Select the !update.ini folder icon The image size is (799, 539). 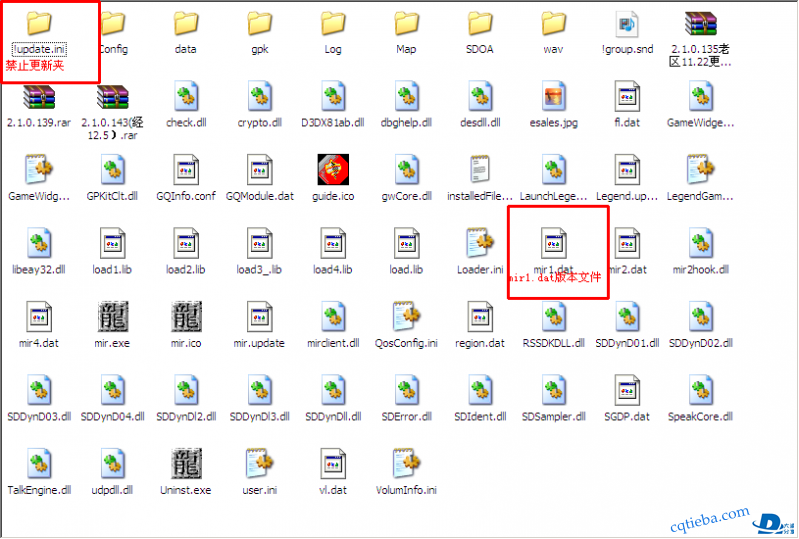tap(39, 23)
